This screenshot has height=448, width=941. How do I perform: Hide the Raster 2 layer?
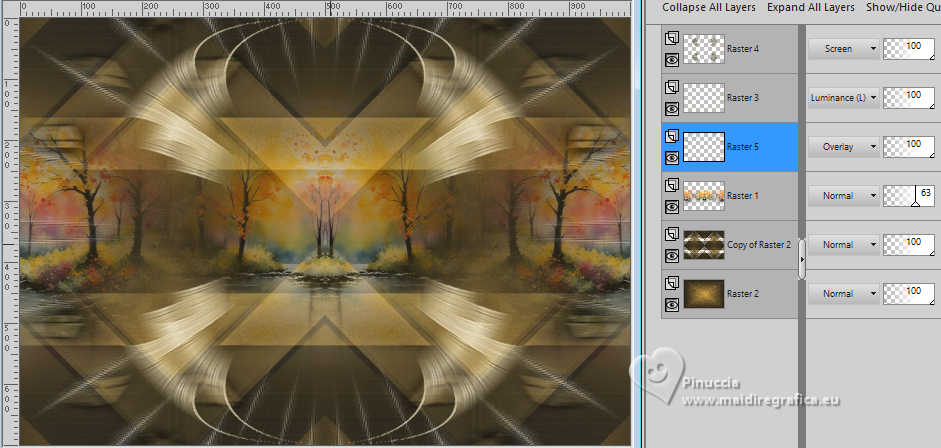point(672,305)
